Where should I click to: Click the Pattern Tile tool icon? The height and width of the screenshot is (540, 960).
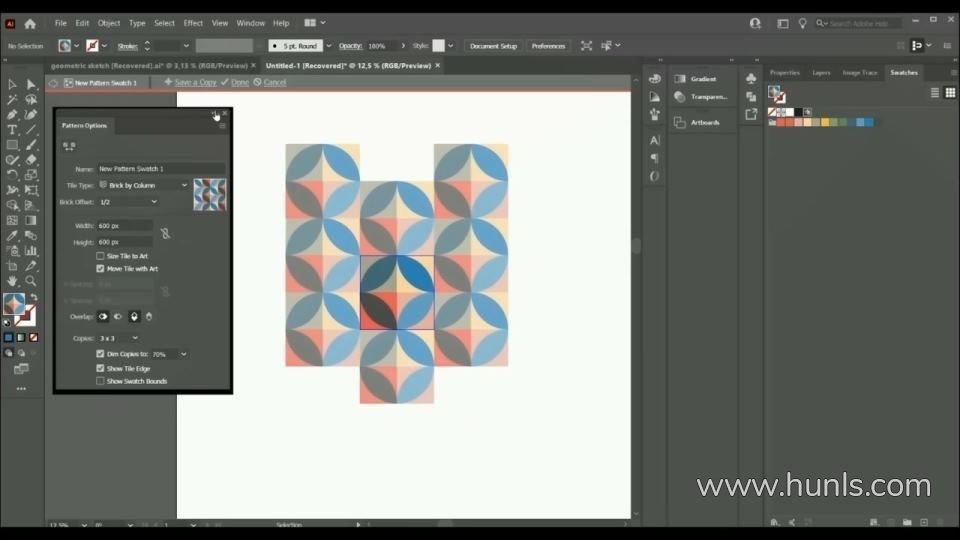(x=69, y=146)
